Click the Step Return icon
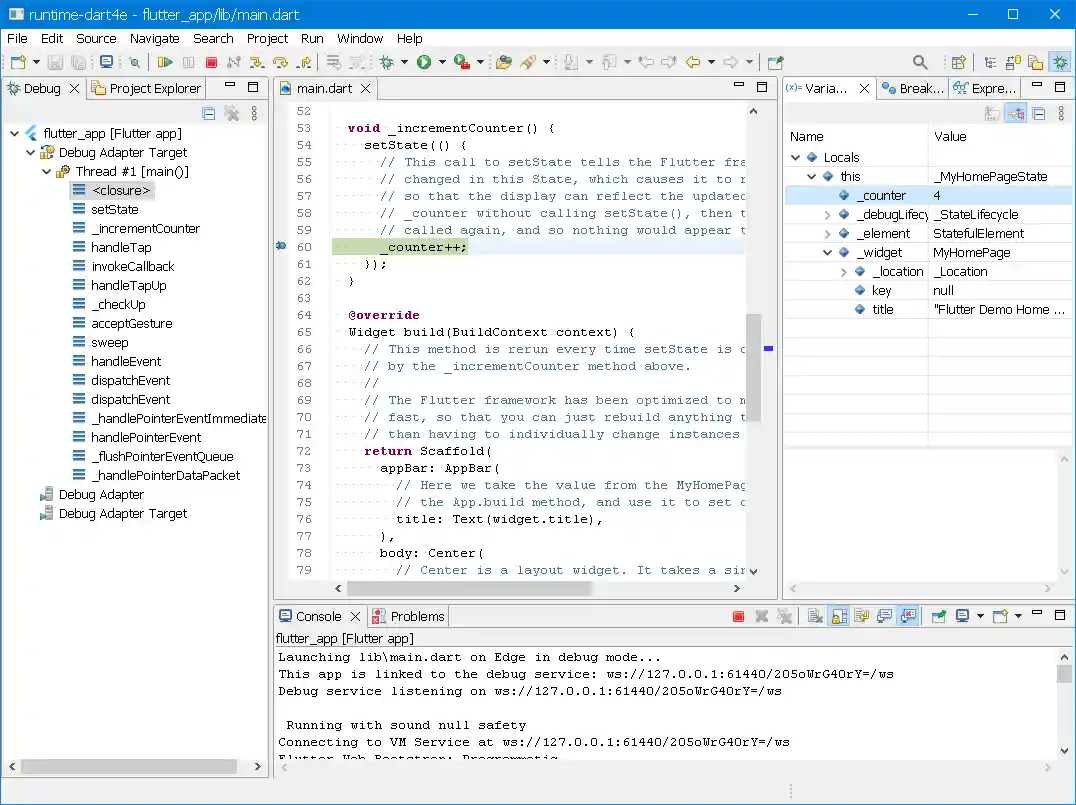Viewport: 1076px width, 805px height. click(x=303, y=62)
